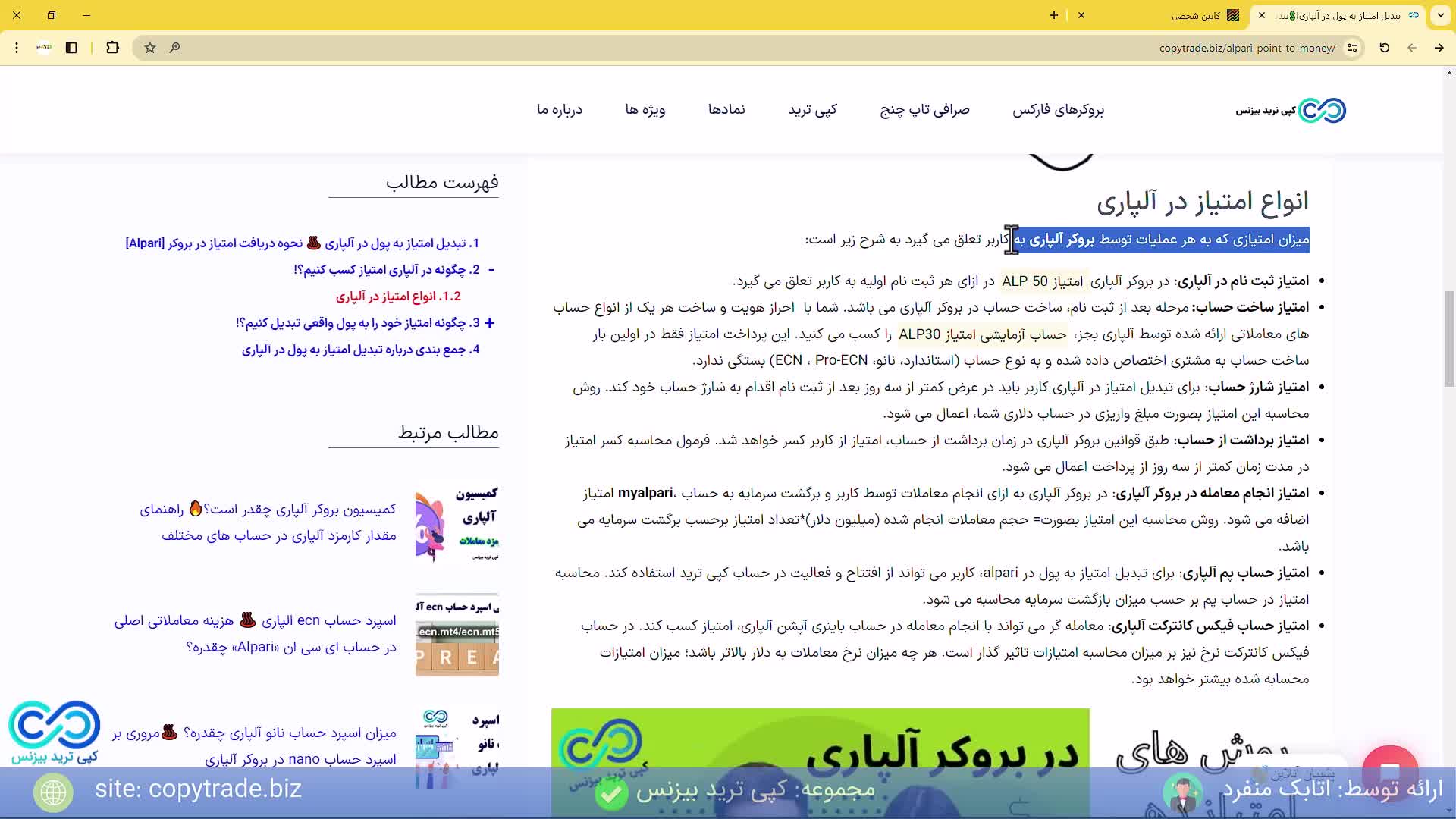Open the Chrome three-dot menu

point(16,48)
